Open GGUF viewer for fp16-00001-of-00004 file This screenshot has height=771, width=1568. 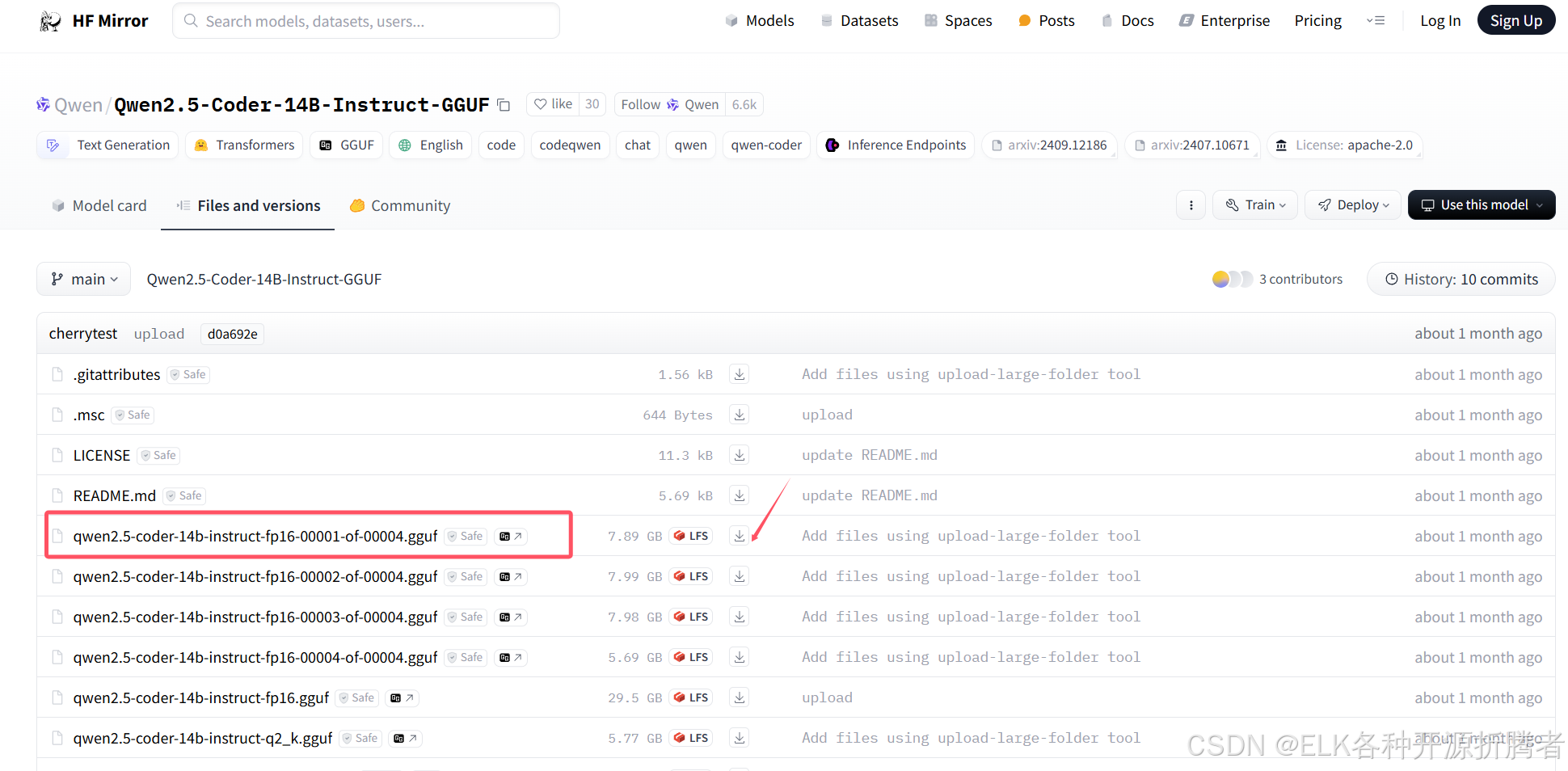(510, 536)
